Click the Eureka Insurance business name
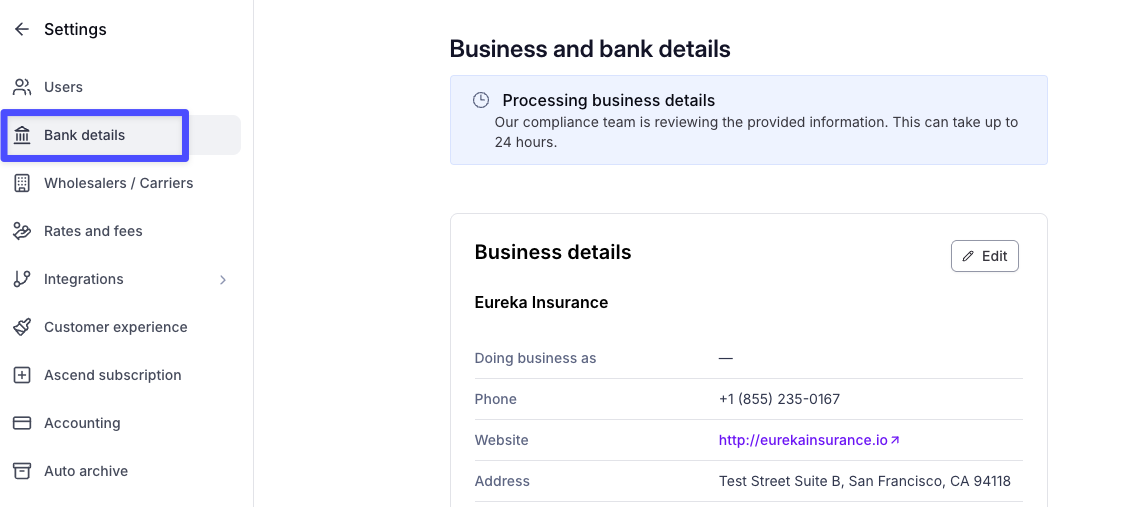Screen dimensions: 1138x507 coord(541,302)
